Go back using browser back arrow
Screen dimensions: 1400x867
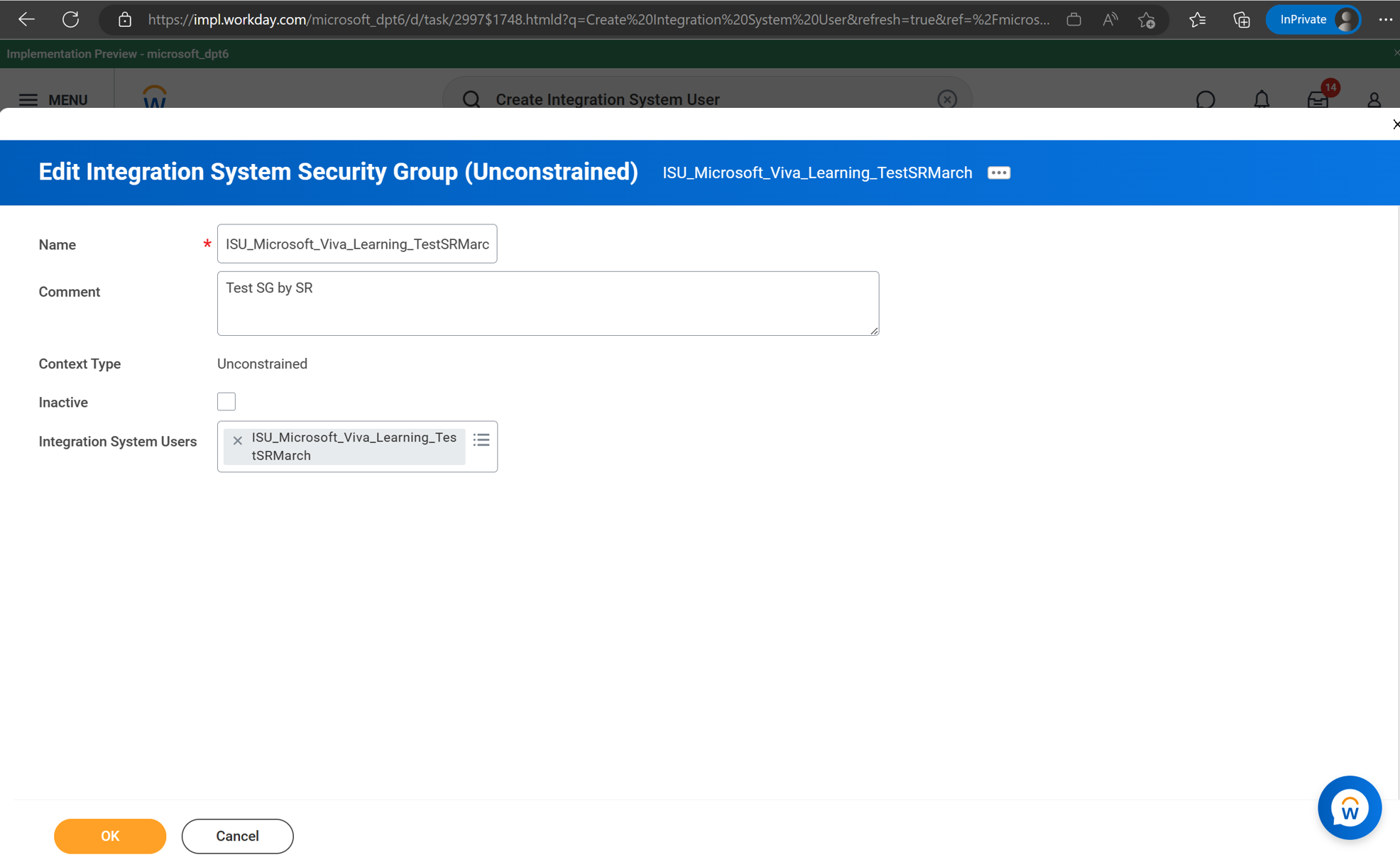tap(26, 20)
